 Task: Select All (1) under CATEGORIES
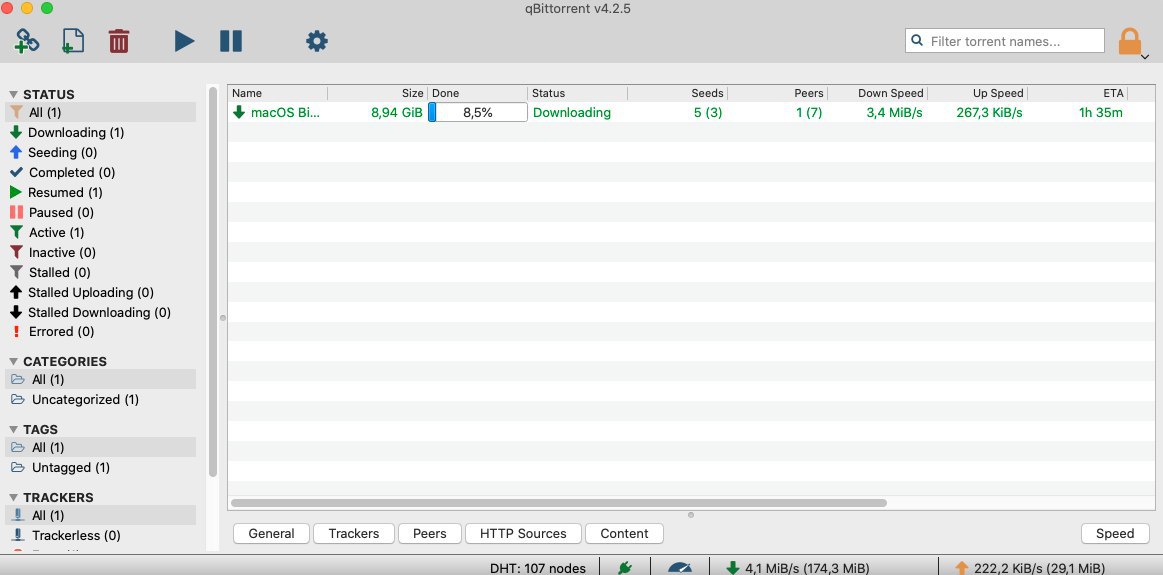100,380
